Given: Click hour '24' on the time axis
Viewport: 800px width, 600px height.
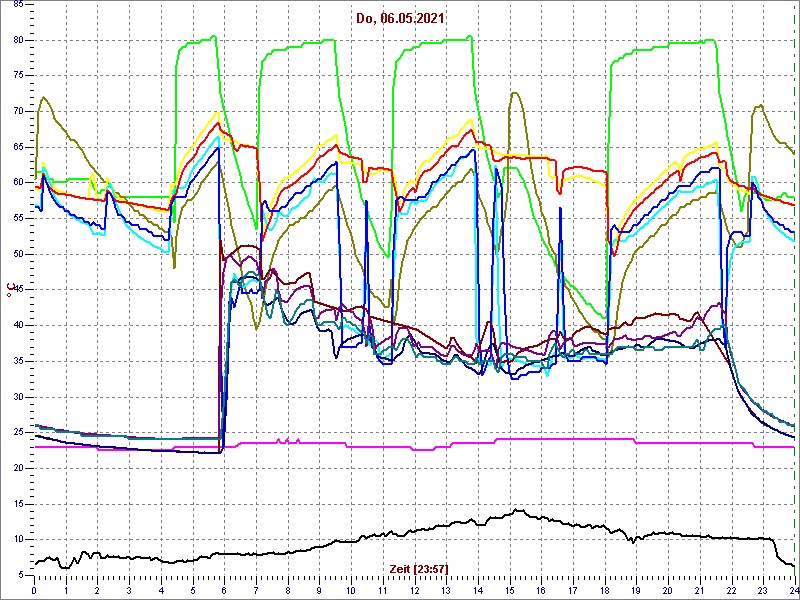Looking at the screenshot, I should (x=794, y=591).
